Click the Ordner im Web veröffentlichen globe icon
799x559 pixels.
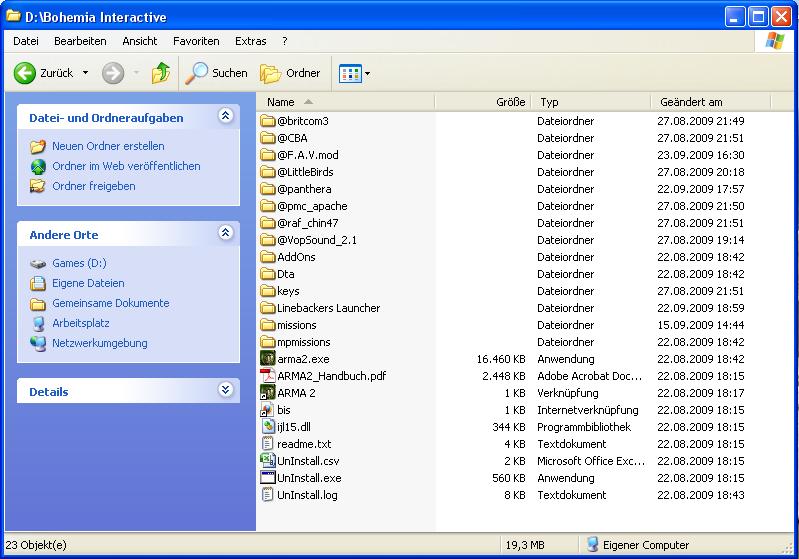tap(38, 166)
